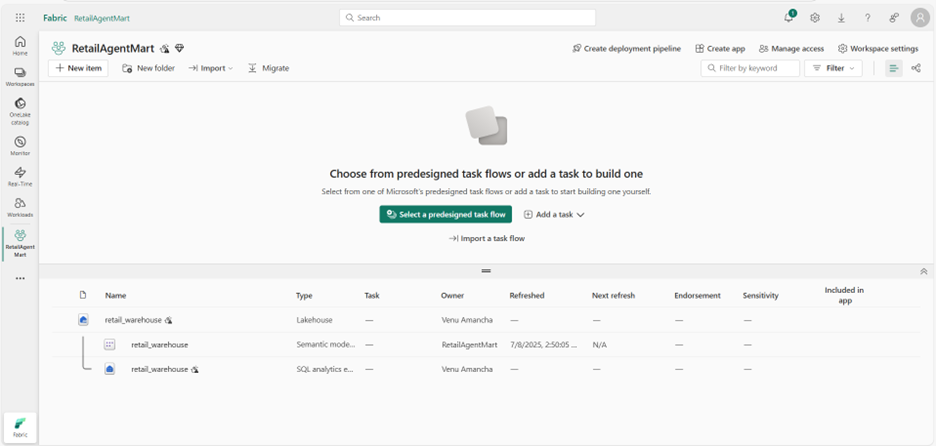Open Workspace settings
This screenshot has width=936, height=446.
point(878,49)
